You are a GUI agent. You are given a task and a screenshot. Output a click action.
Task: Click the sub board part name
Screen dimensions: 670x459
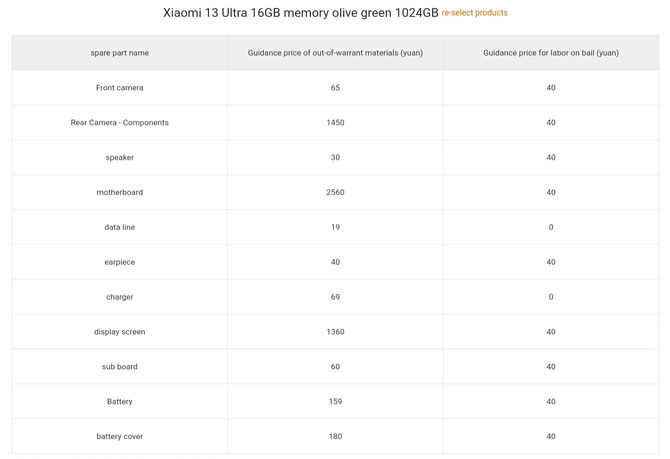tap(119, 367)
